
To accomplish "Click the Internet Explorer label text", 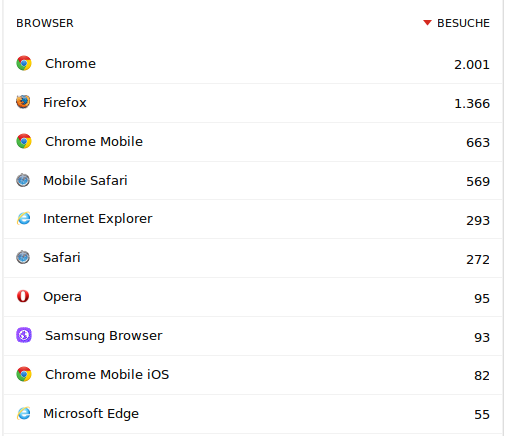I will coord(98,219).
